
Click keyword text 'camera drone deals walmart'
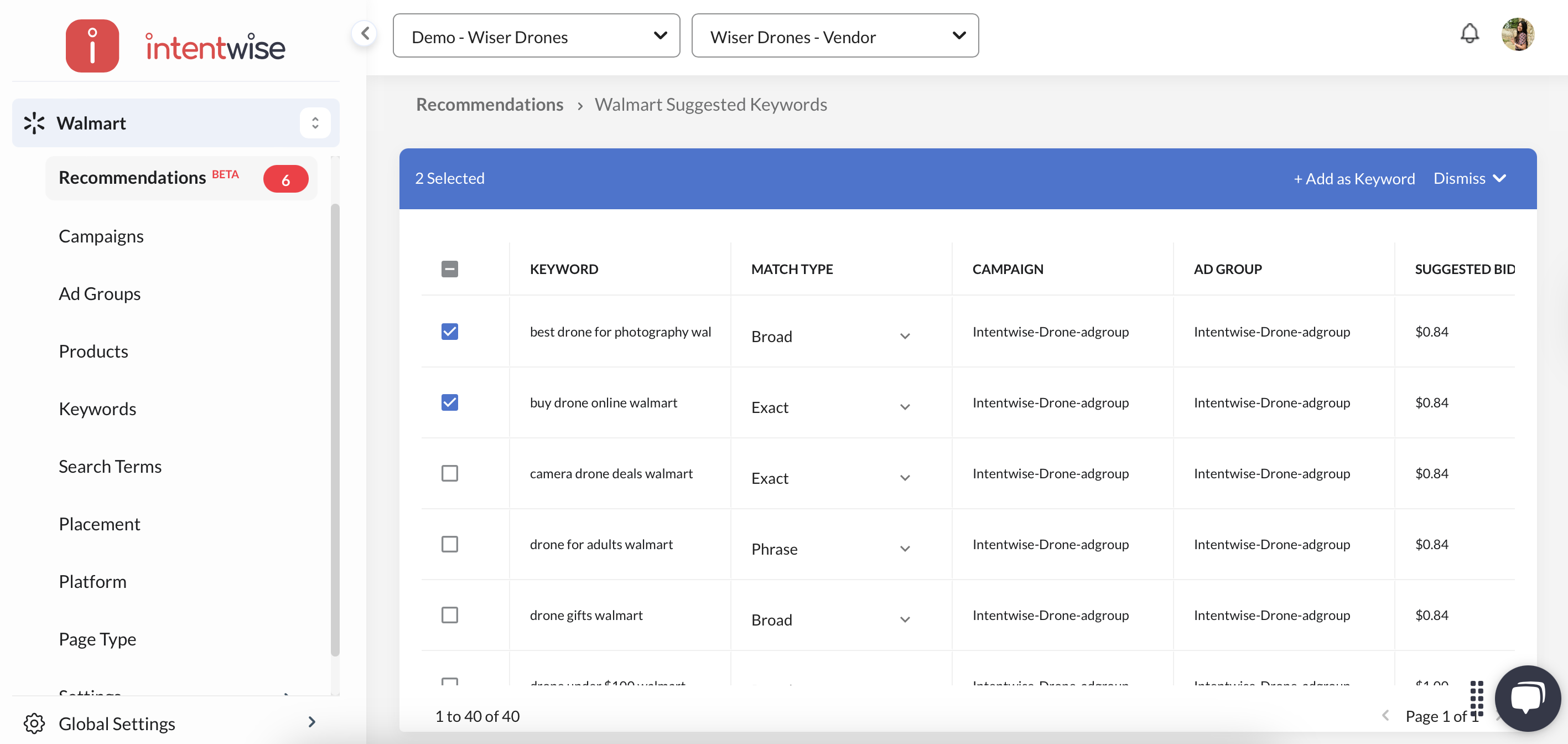611,474
